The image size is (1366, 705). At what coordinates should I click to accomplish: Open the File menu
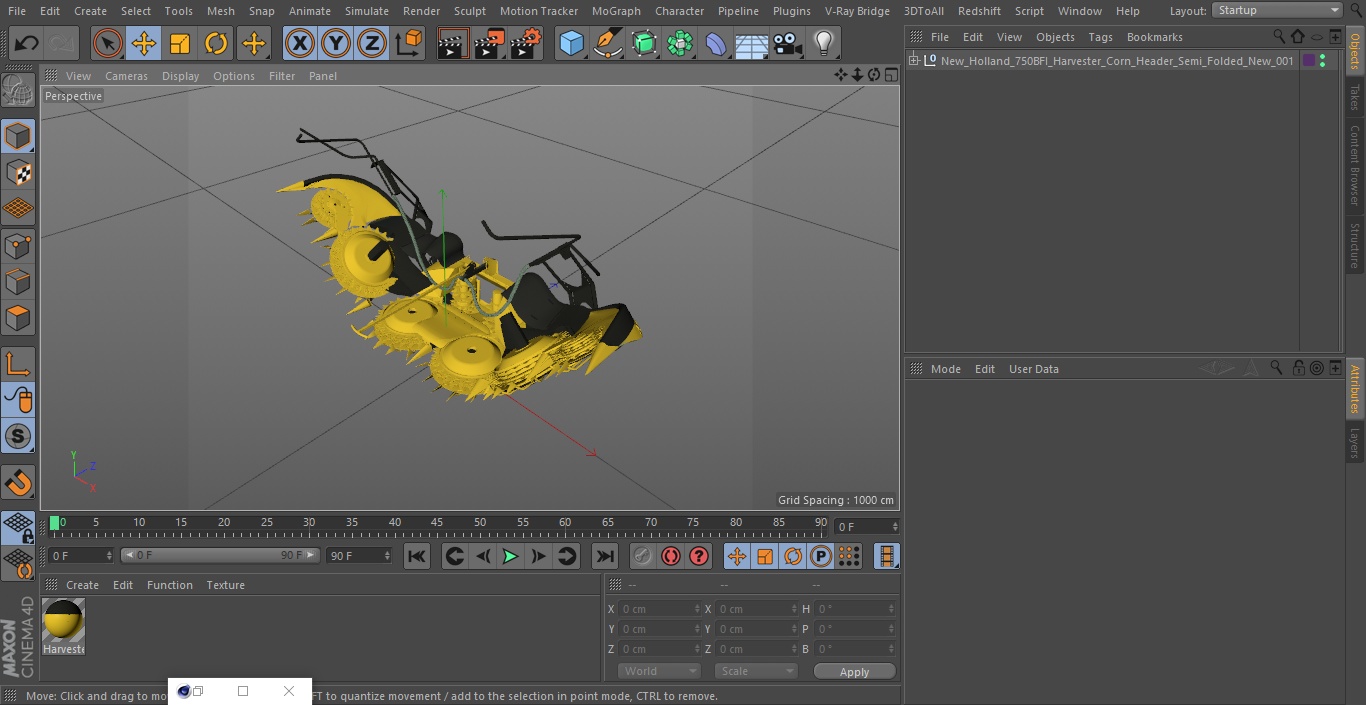point(17,11)
